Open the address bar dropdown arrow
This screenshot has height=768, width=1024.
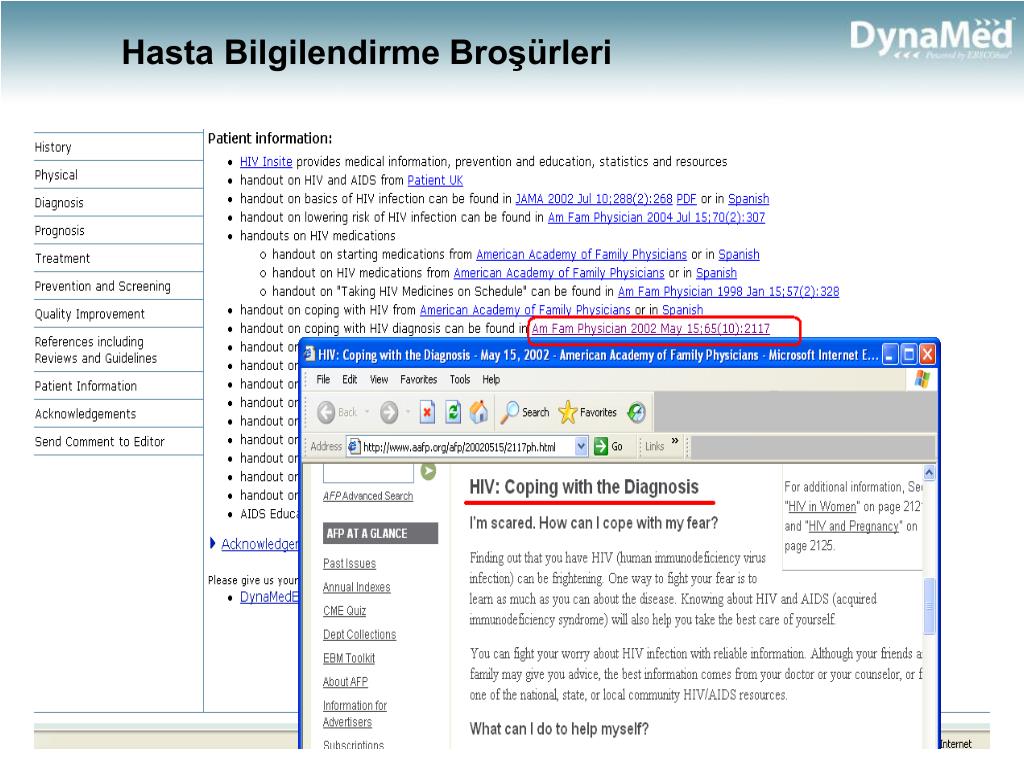point(581,447)
